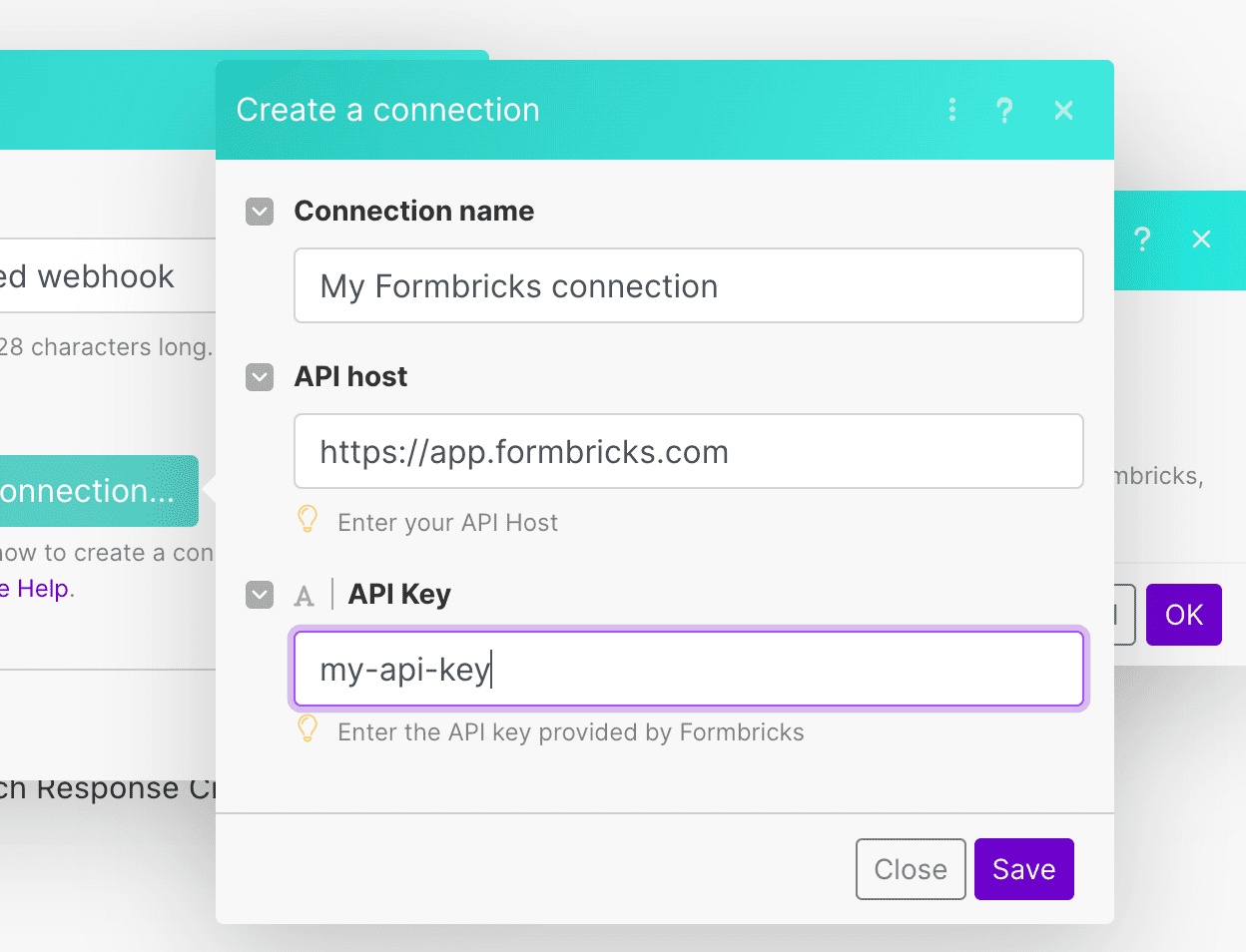Click the Connection name input field
Image resolution: width=1246 pixels, height=952 pixels.
click(x=688, y=286)
